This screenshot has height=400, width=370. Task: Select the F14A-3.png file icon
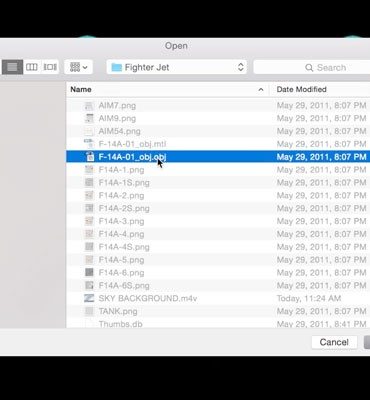pos(89,221)
